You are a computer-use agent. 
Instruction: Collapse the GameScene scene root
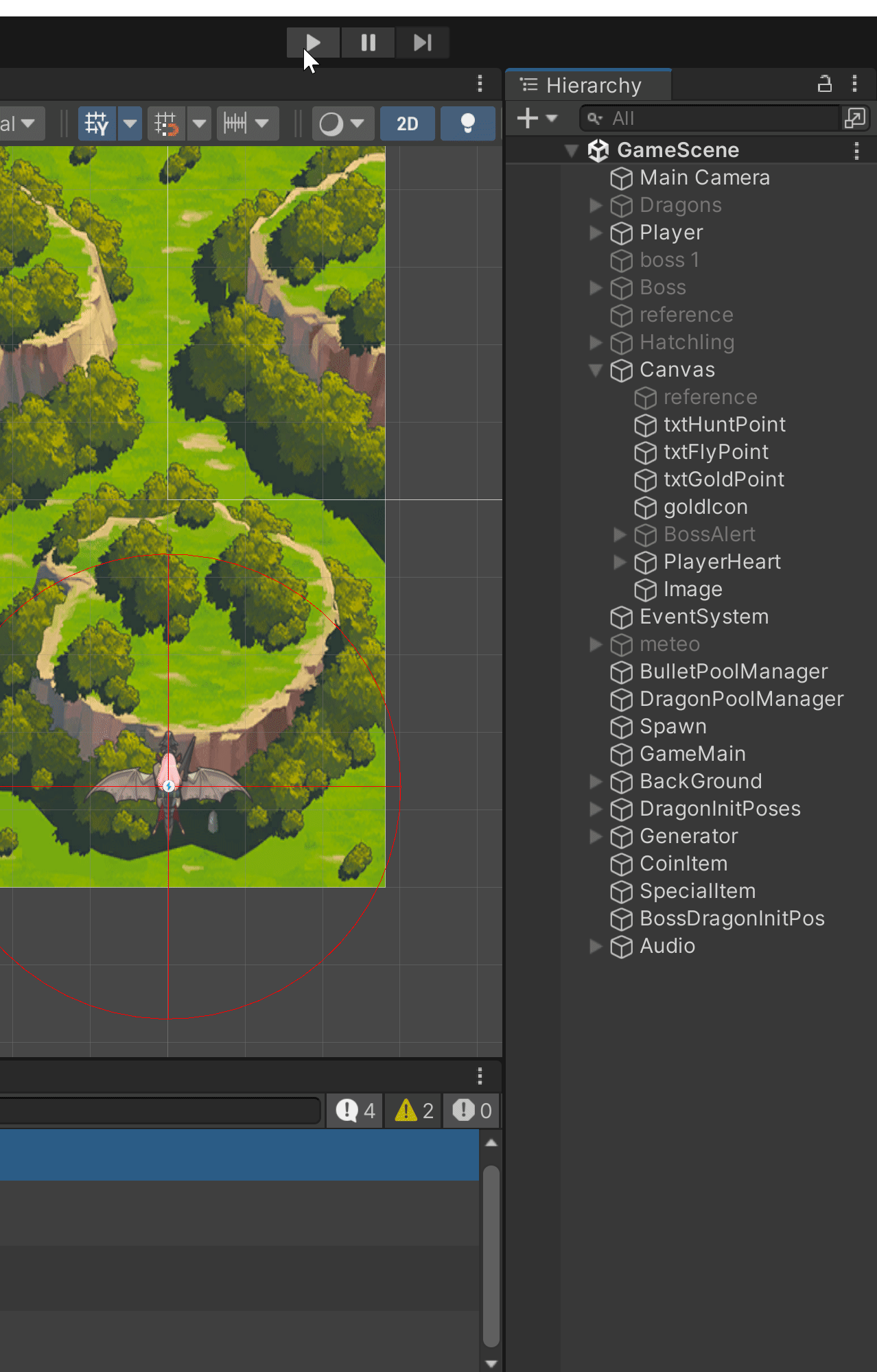[x=571, y=150]
